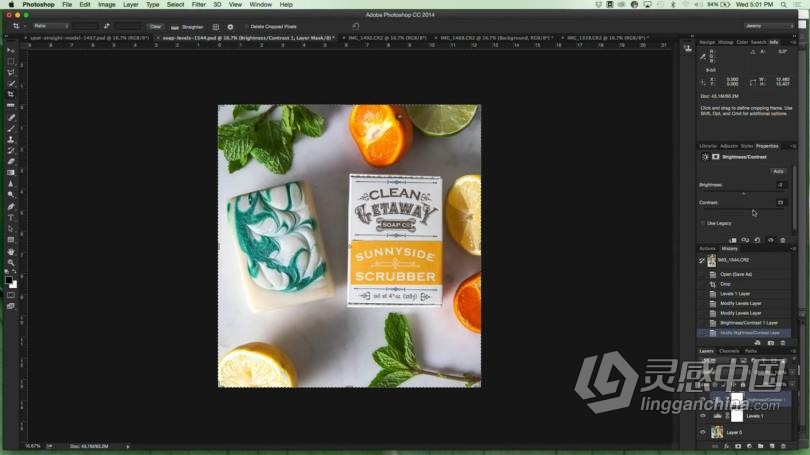Screen dimensions: 810x455
Task: Switch to the Channels tab
Action: pos(729,351)
